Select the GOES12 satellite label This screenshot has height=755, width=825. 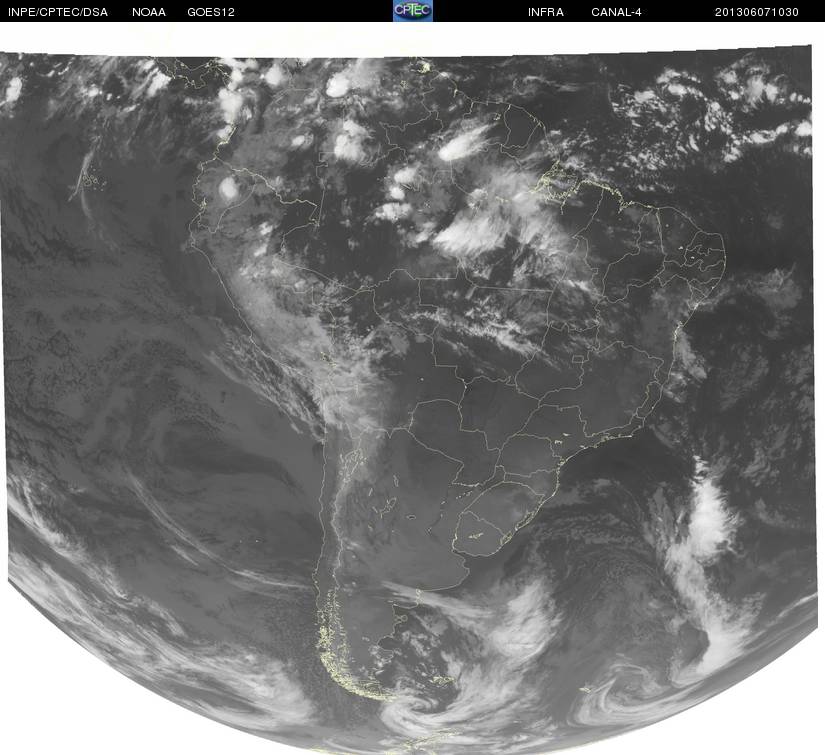pyautogui.click(x=211, y=12)
